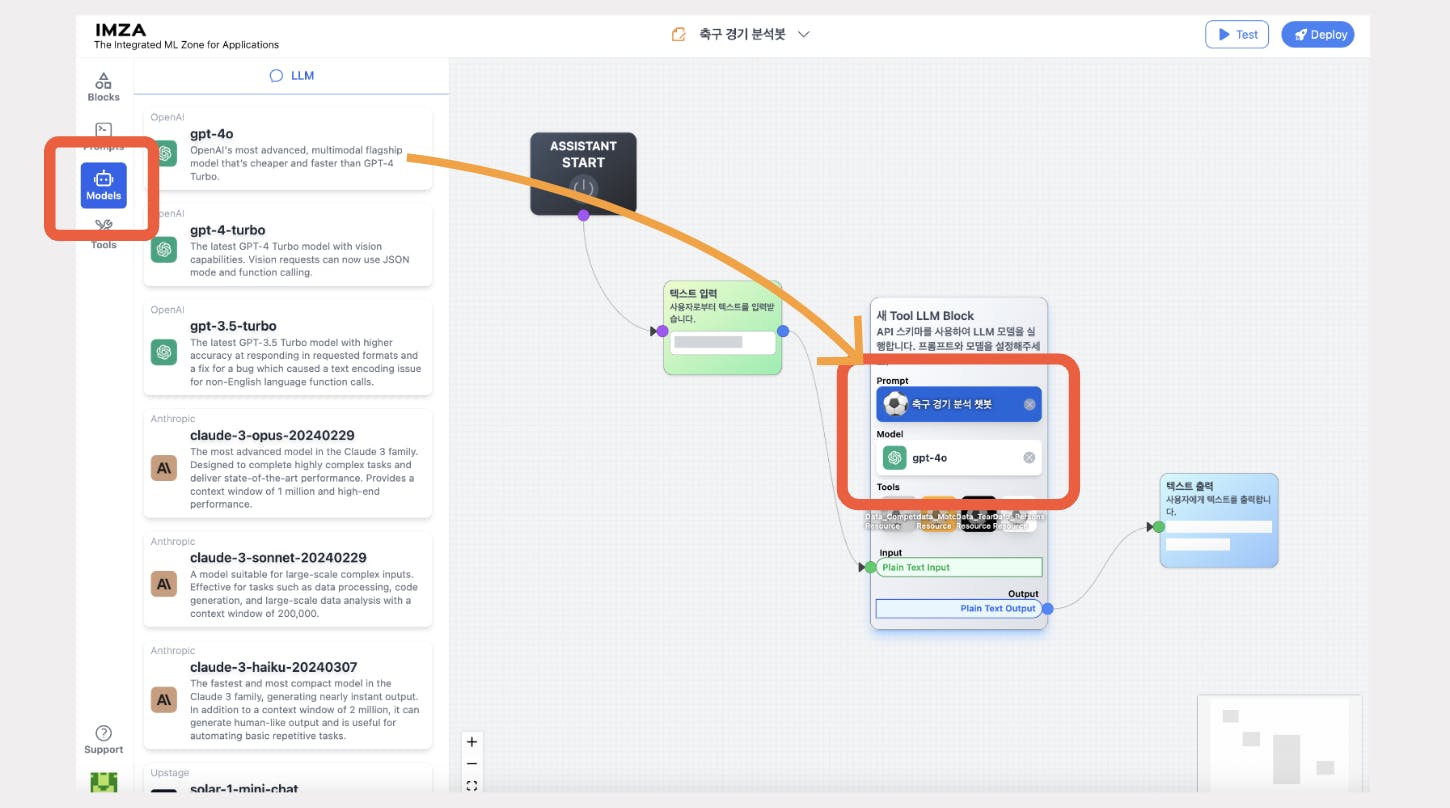The width and height of the screenshot is (1450, 808).
Task: Run the Test button
Action: [1237, 34]
